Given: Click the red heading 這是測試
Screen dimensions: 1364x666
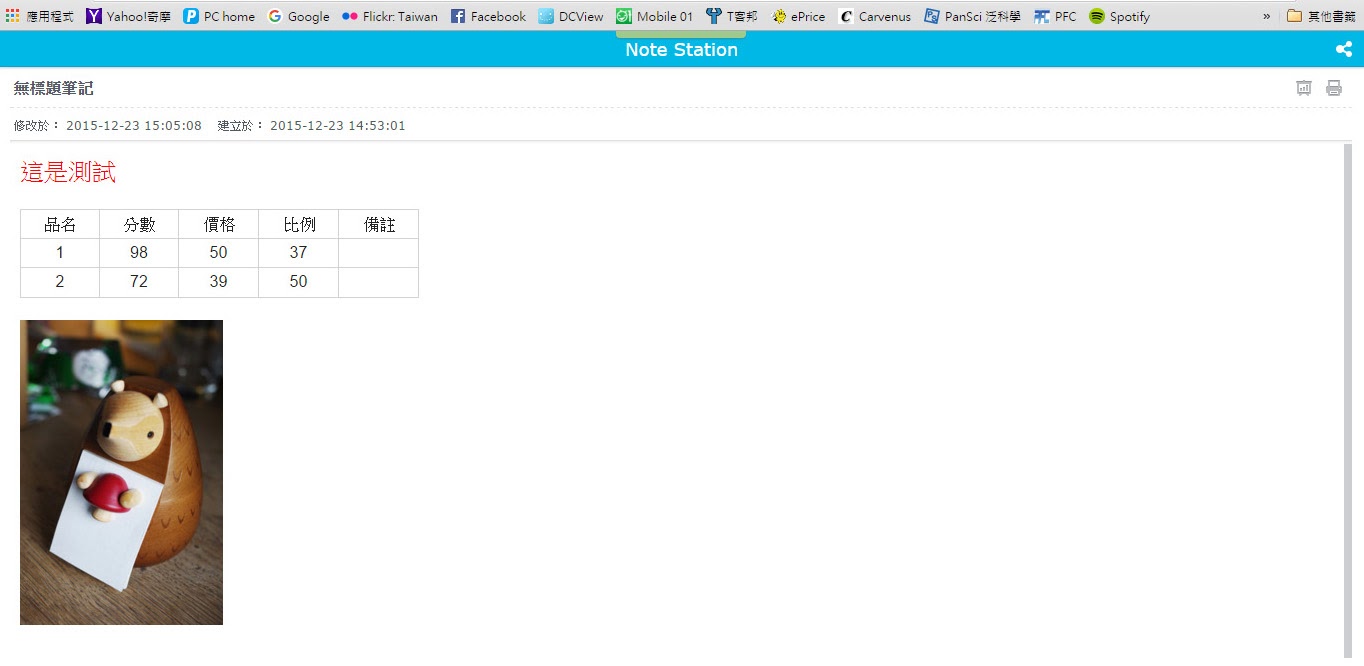Looking at the screenshot, I should [68, 172].
